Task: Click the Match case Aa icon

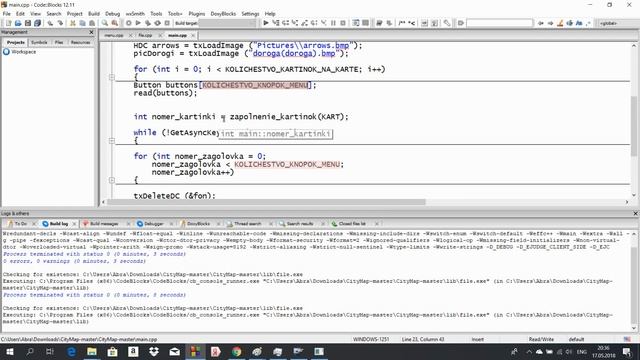Action: (x=579, y=23)
